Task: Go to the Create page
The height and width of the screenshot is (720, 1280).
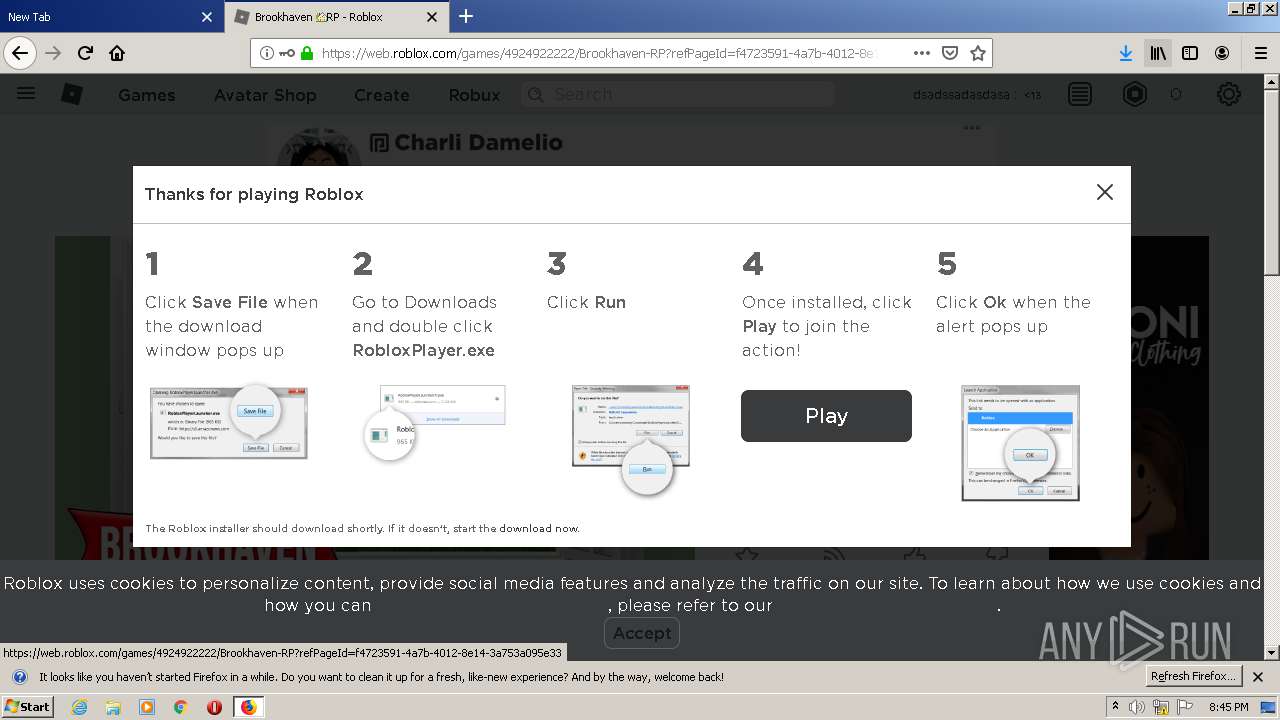Action: 382,95
